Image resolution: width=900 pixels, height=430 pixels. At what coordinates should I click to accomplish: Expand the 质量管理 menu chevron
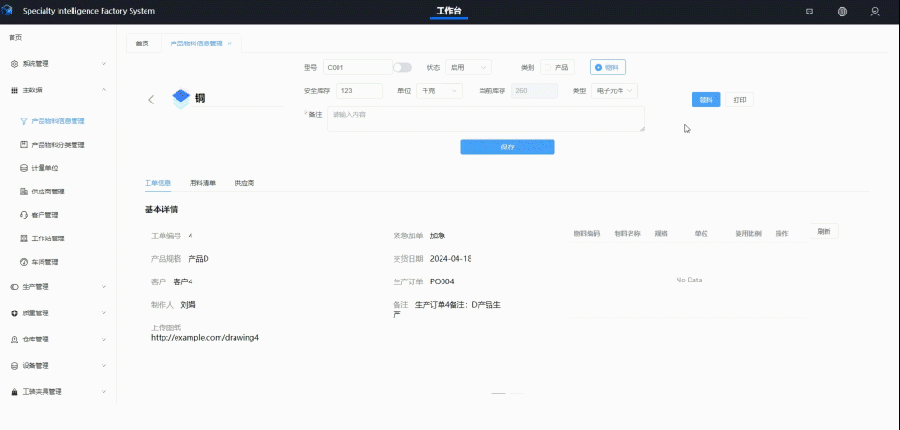(x=104, y=313)
